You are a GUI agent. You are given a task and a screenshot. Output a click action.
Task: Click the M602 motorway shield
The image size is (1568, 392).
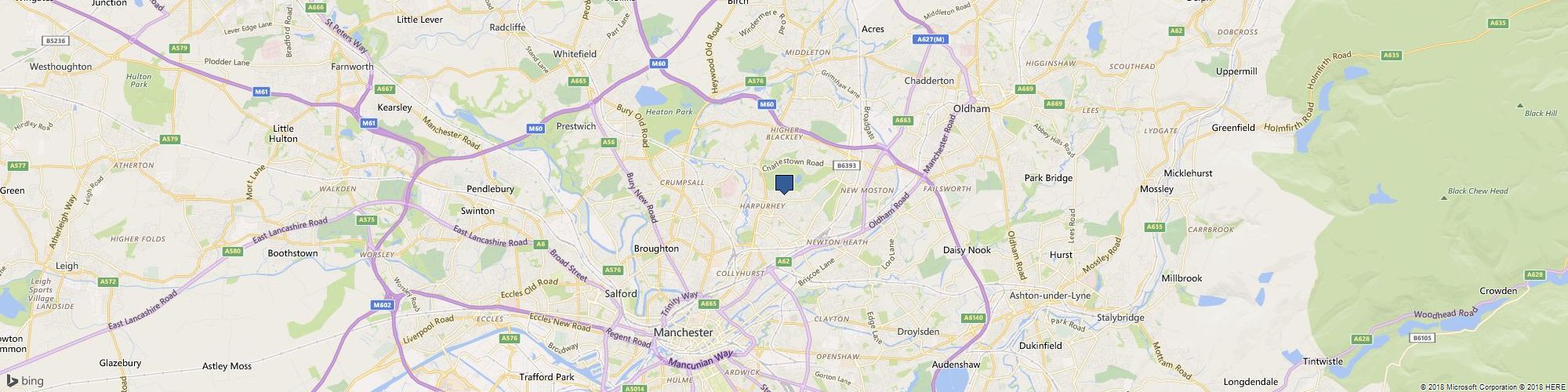pos(383,305)
